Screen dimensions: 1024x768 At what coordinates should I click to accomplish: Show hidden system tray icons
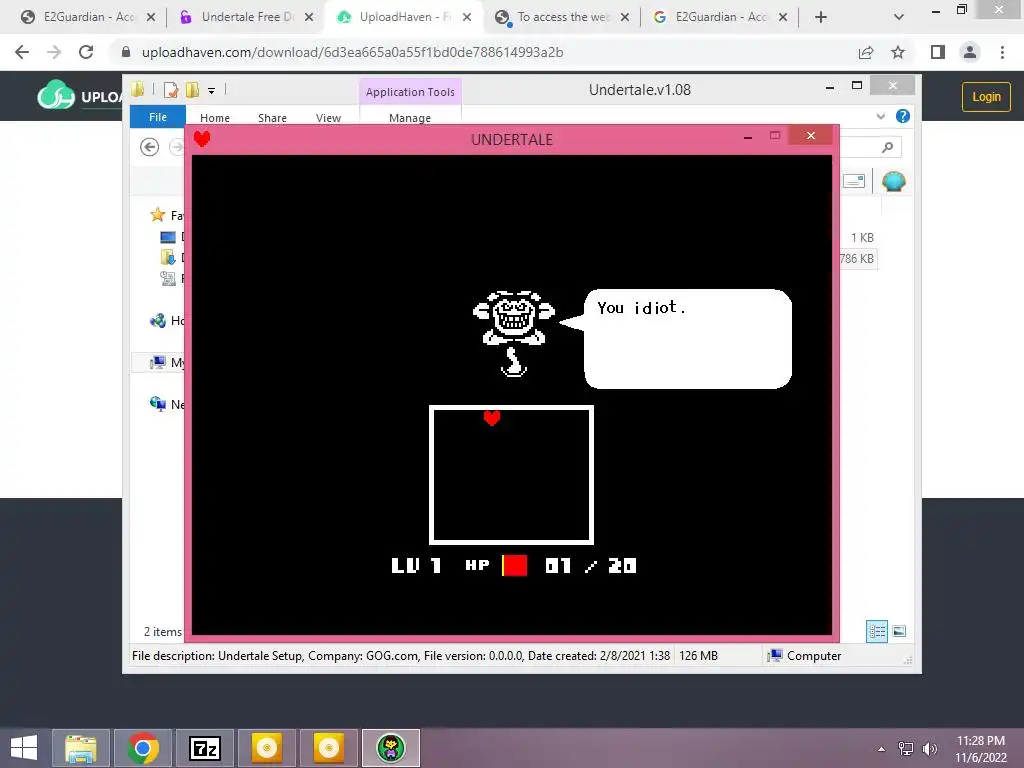coord(881,749)
